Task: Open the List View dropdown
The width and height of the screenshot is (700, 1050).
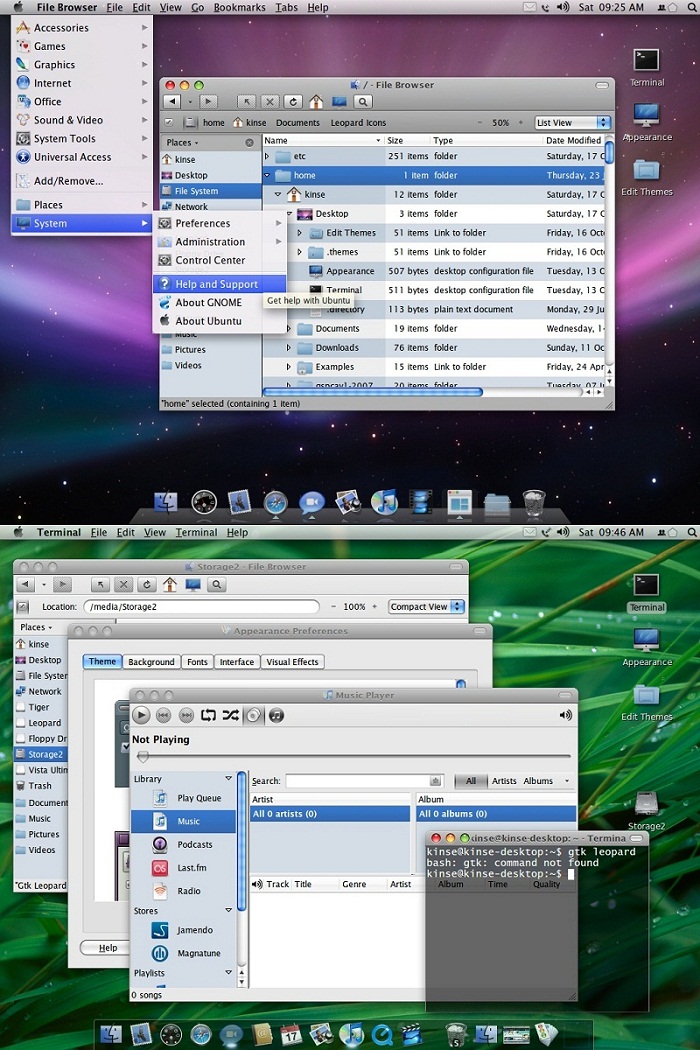Action: pyautogui.click(x=573, y=123)
